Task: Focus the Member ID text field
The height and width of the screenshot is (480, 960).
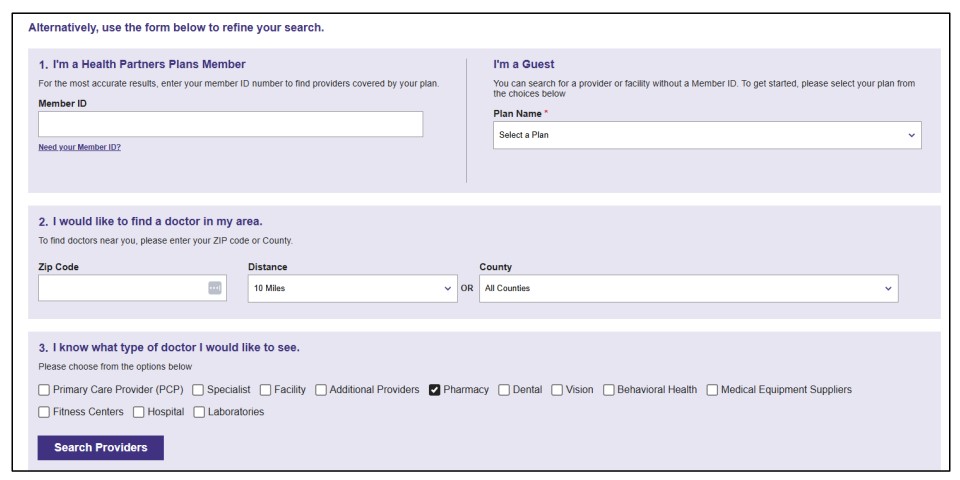Action: (x=230, y=124)
